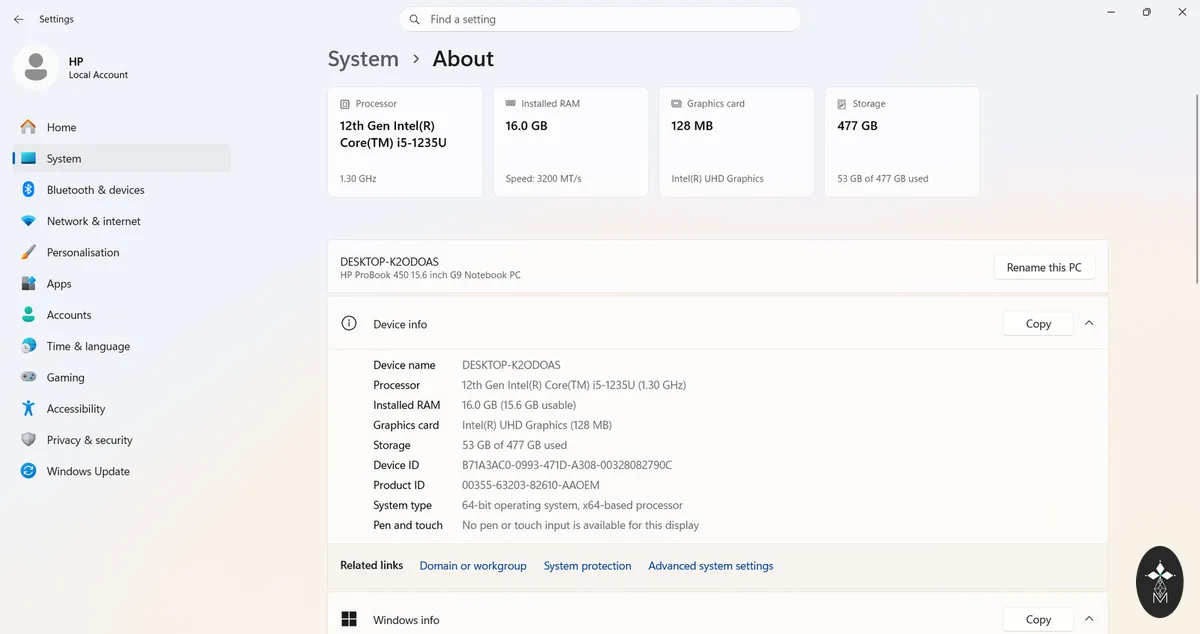The height and width of the screenshot is (634, 1200).
Task: Open the Home settings page
Action: pyautogui.click(x=122, y=127)
